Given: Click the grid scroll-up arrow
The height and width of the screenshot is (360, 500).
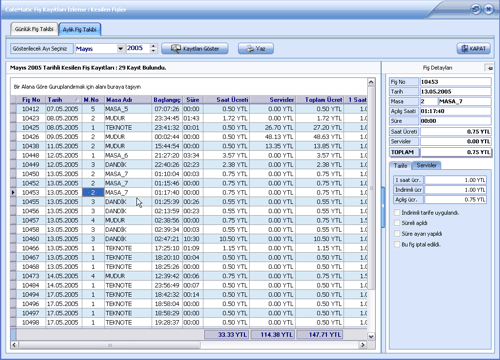Looking at the screenshot, I should pos(371,82).
